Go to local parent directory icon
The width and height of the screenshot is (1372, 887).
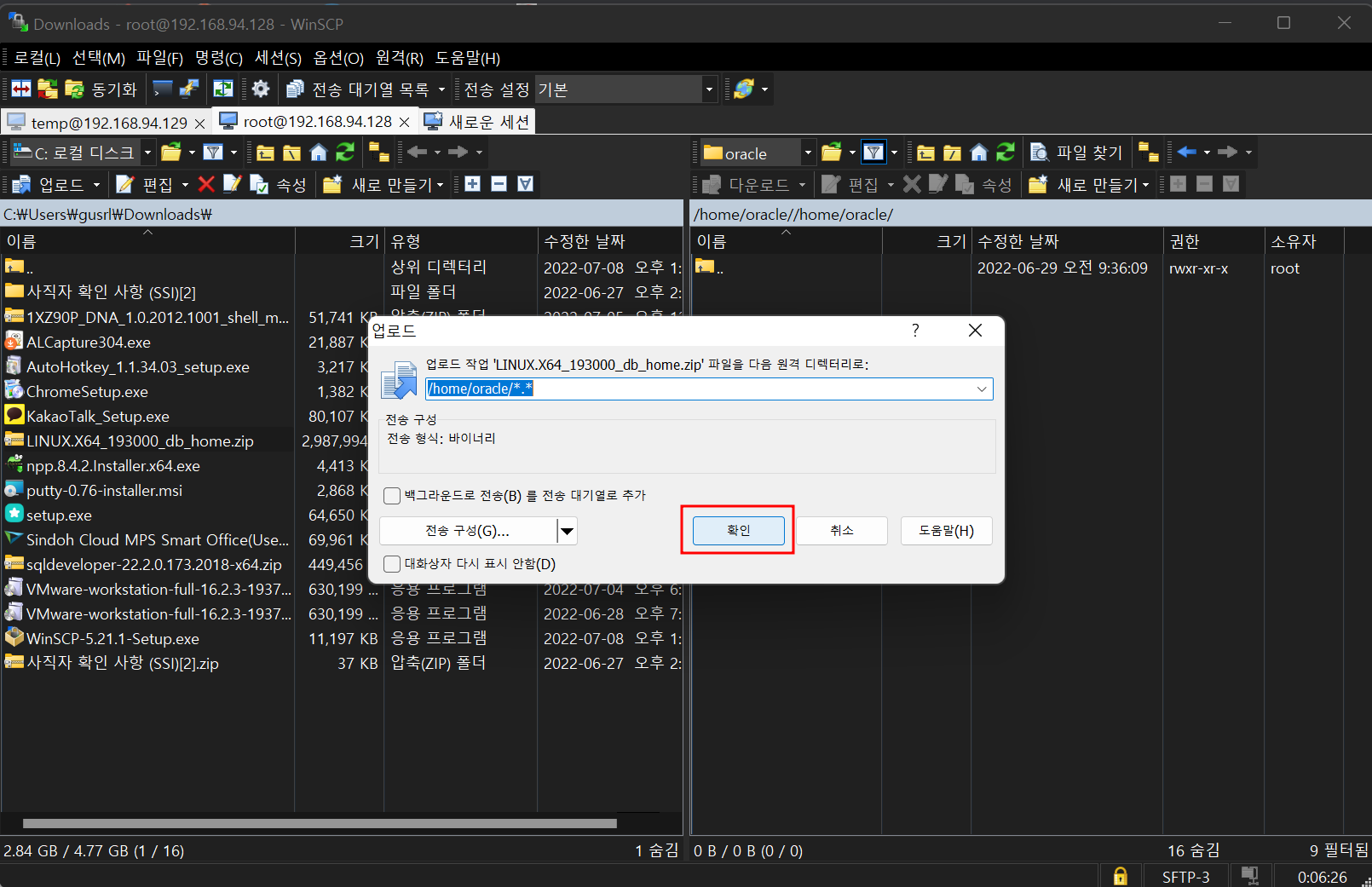(x=266, y=153)
